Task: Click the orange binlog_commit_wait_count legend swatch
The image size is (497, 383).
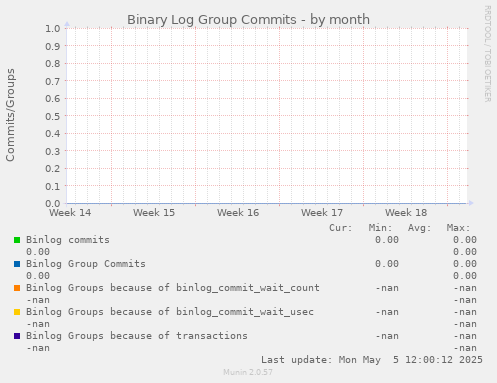Action: coord(17,288)
